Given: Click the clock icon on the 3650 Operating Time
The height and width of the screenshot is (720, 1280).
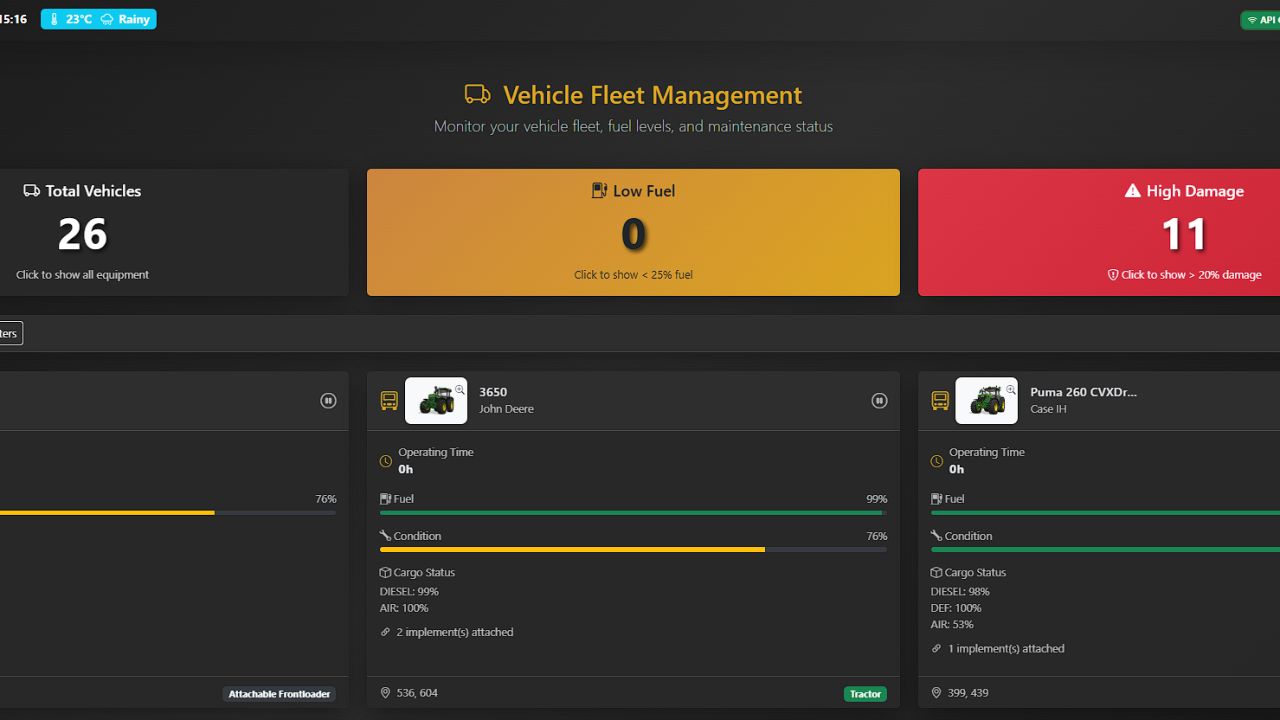Looking at the screenshot, I should point(386,461).
